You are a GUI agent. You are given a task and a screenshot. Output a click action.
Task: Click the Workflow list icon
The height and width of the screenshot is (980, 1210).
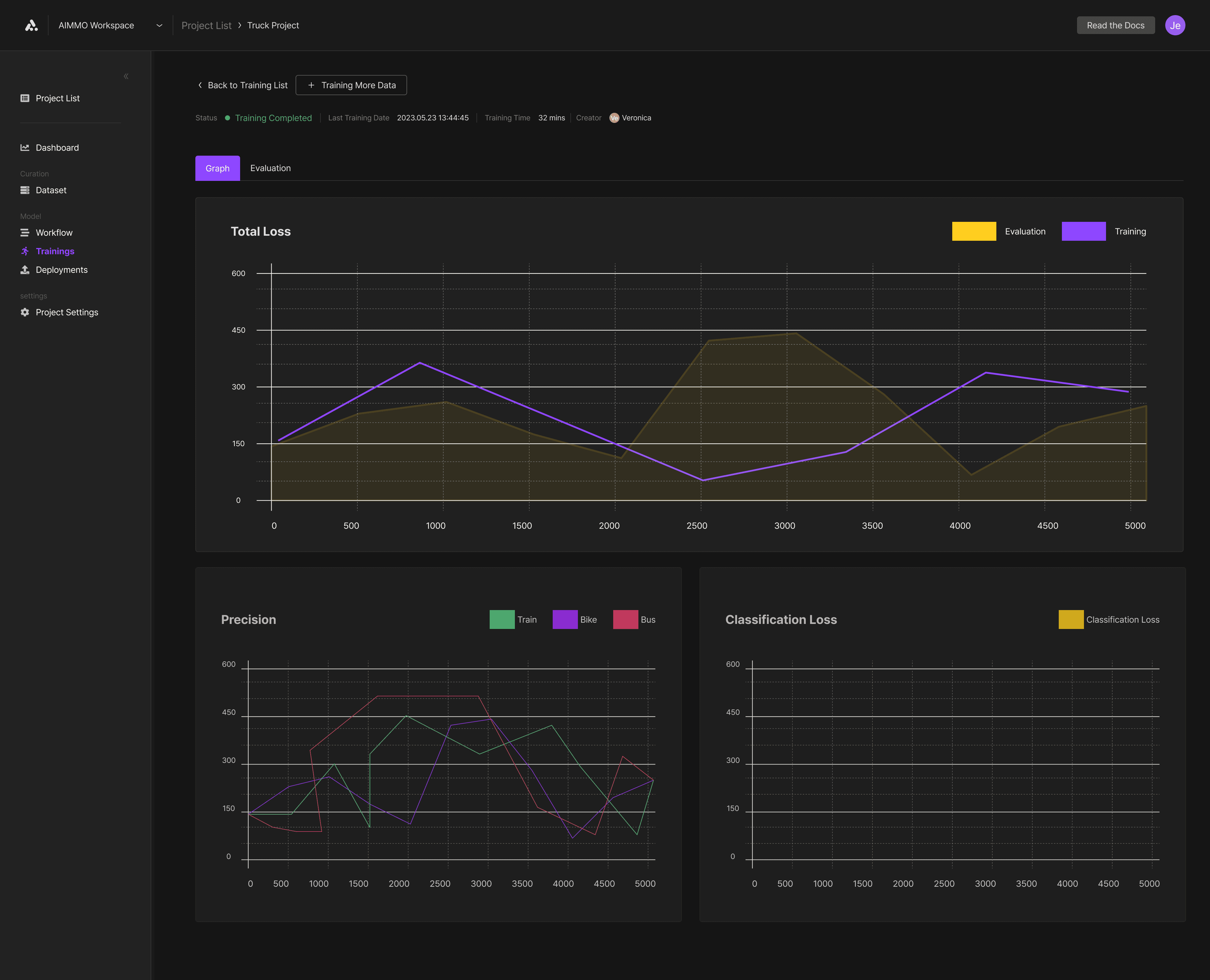tap(25, 233)
